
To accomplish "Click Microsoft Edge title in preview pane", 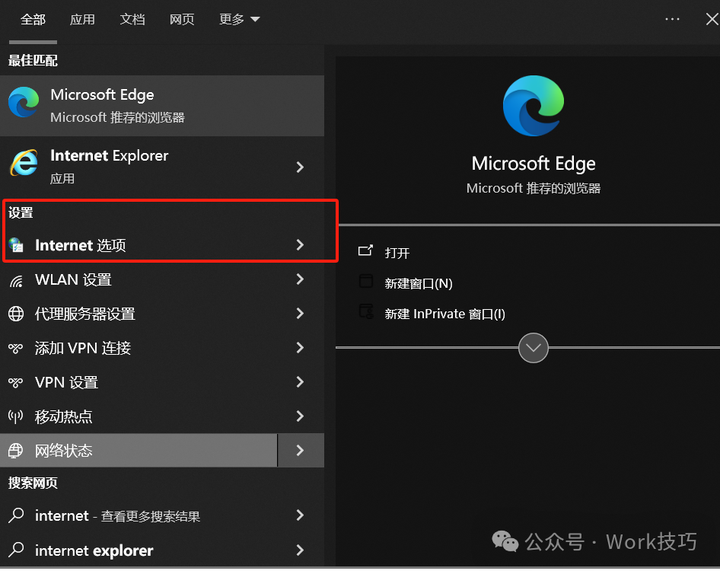I will pos(533,164).
